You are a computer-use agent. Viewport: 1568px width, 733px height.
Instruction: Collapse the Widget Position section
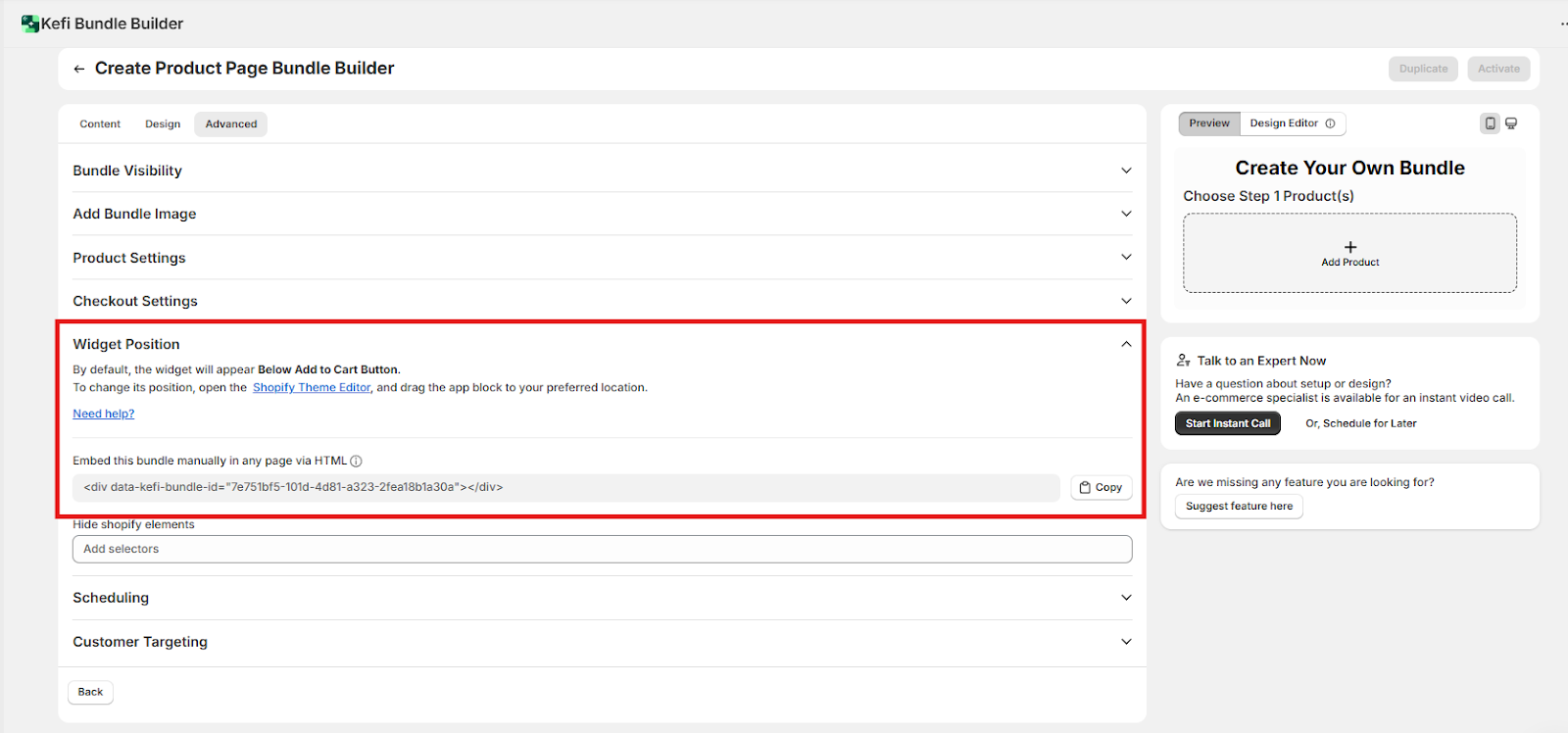click(1126, 344)
